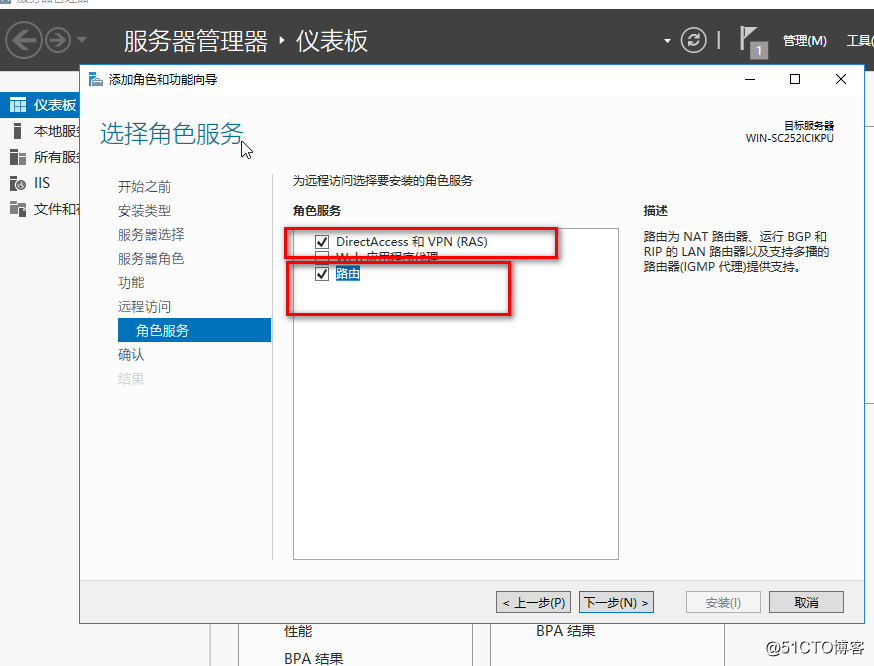Click the 上一步(P) button
This screenshot has width=874, height=666.
pyautogui.click(x=533, y=602)
